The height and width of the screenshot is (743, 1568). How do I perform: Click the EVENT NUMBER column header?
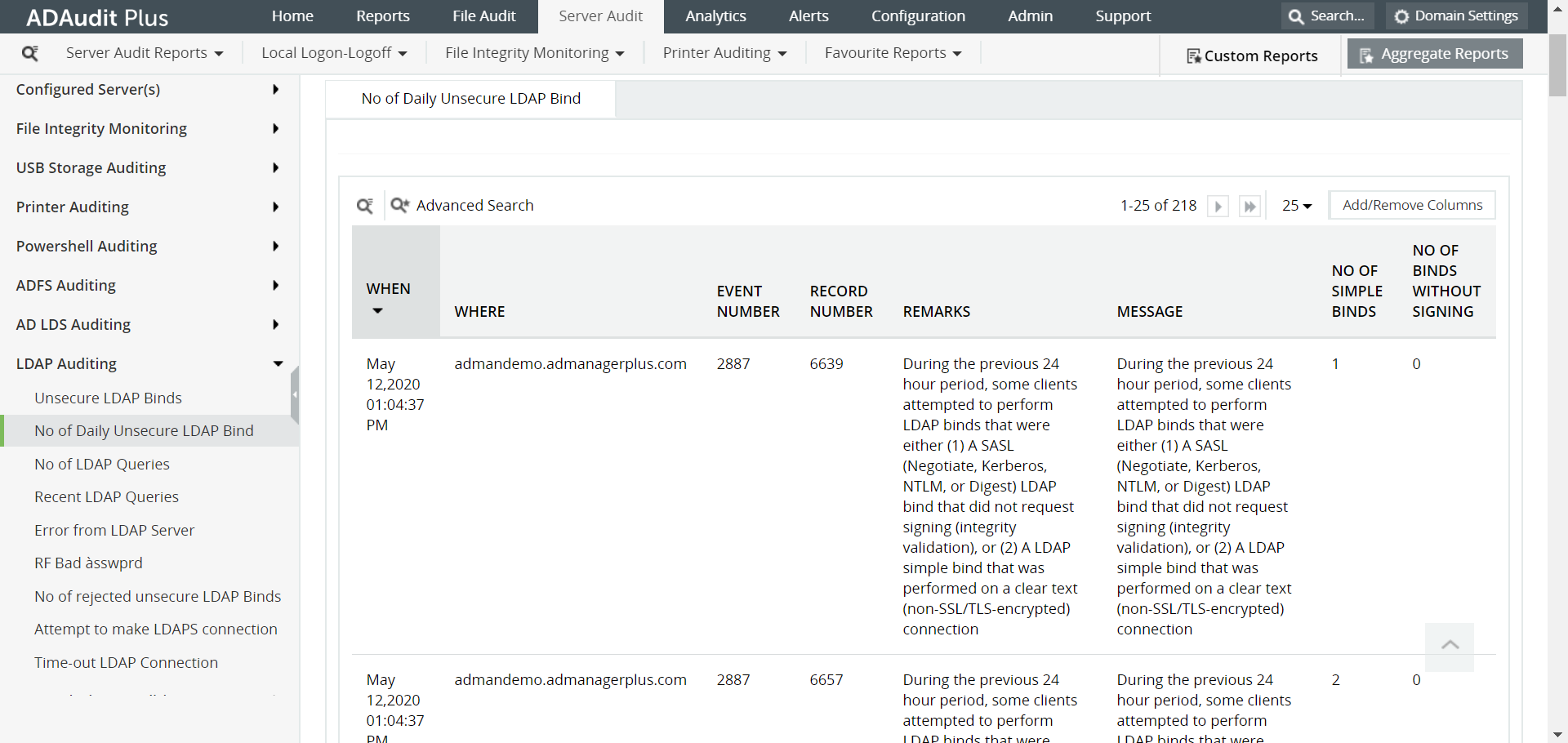[x=748, y=301]
